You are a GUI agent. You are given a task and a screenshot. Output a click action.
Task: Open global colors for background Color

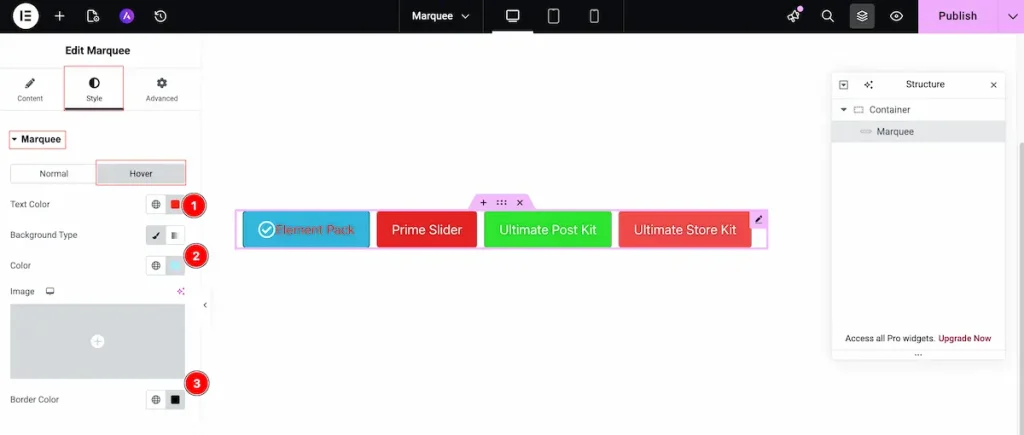(156, 266)
